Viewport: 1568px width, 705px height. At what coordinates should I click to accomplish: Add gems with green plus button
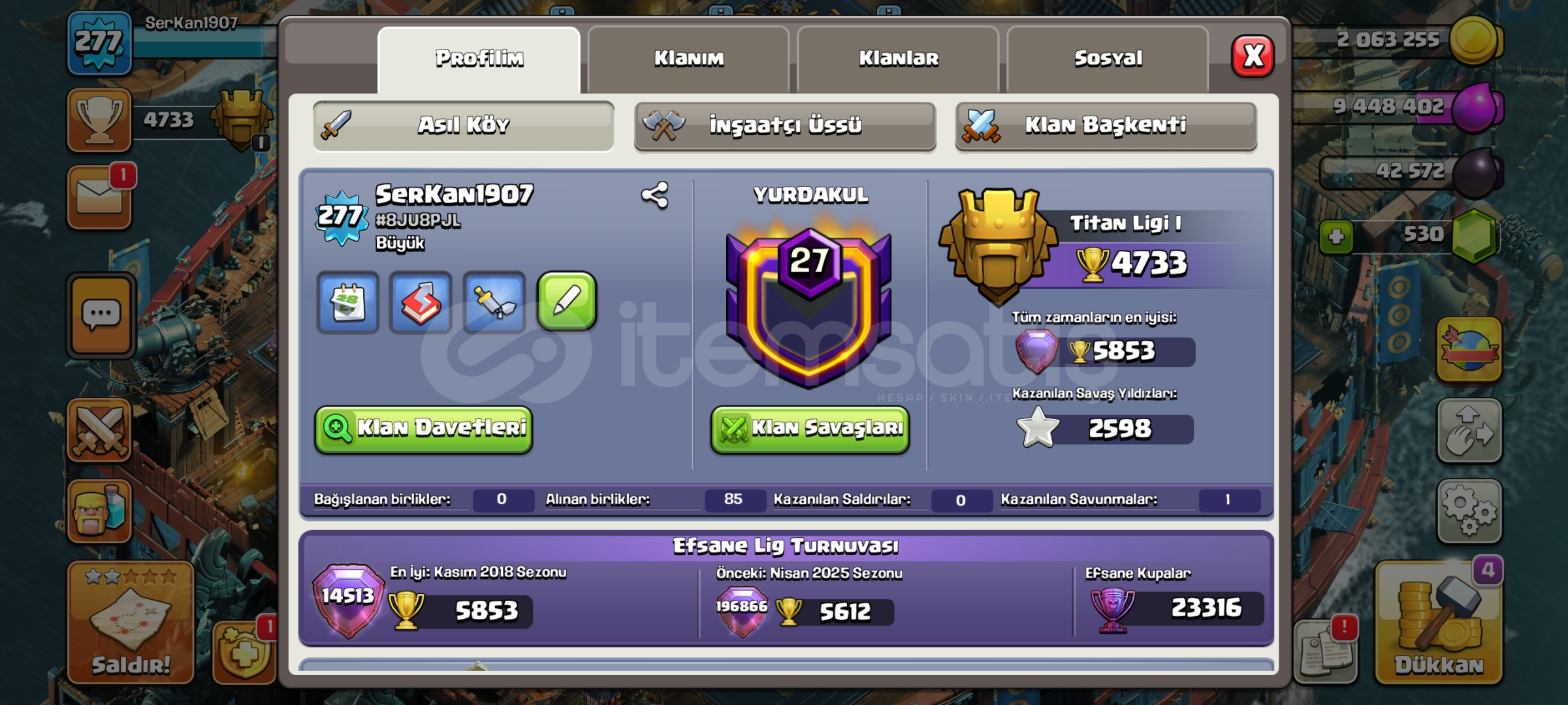point(1336,236)
